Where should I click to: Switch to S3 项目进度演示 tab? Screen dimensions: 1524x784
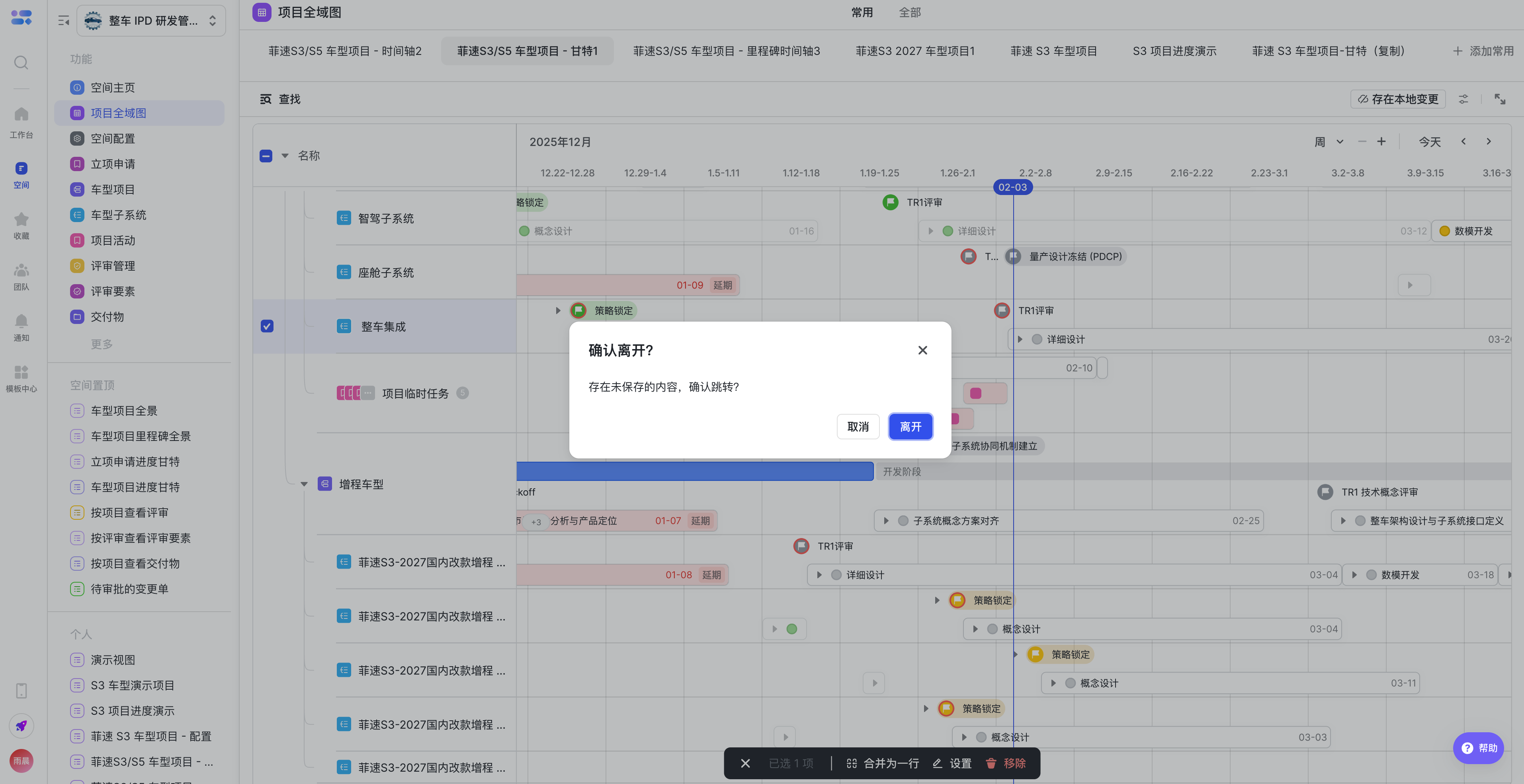coord(1174,51)
